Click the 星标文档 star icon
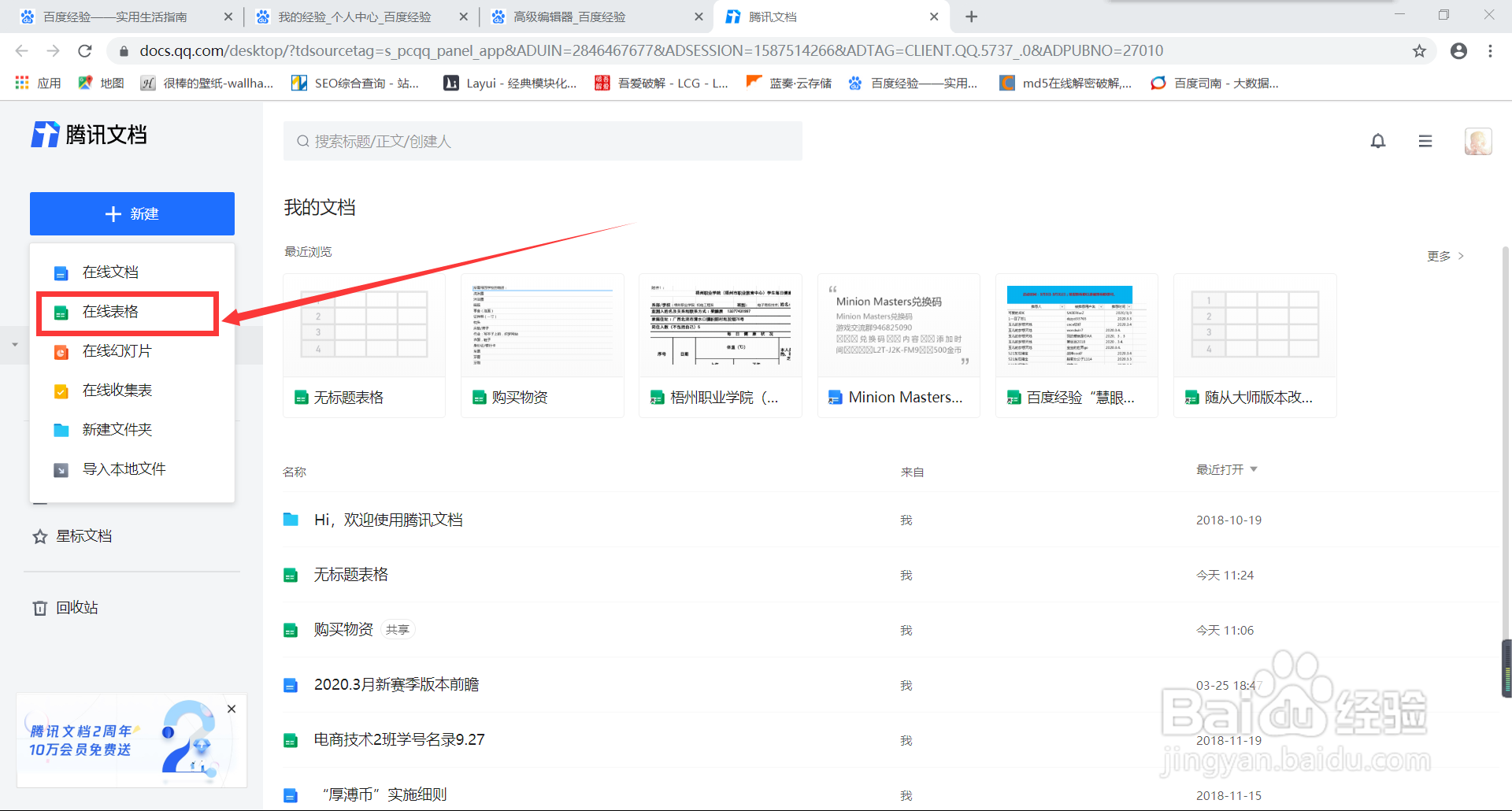 click(40, 536)
